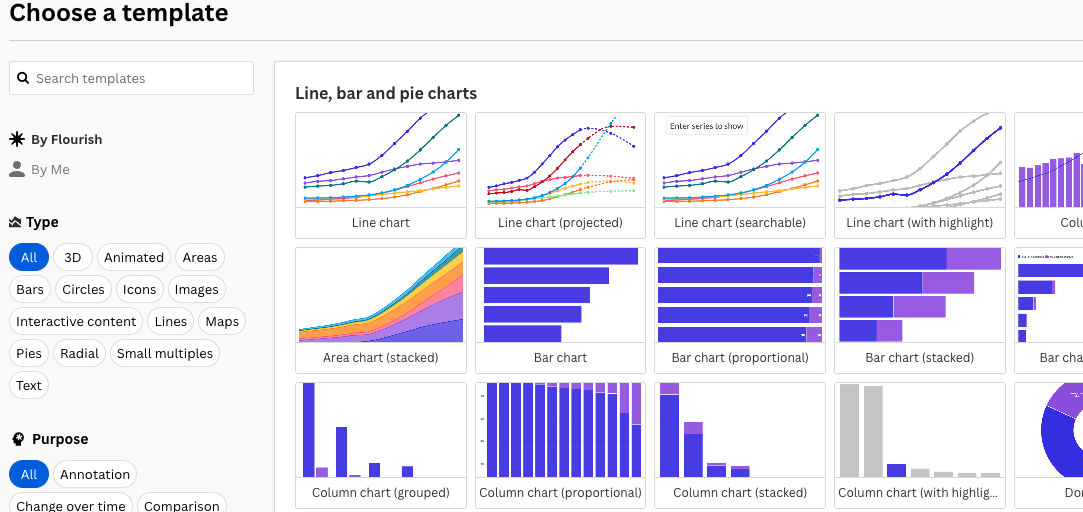Enable the Animated type filter
1083x512 pixels.
134,257
